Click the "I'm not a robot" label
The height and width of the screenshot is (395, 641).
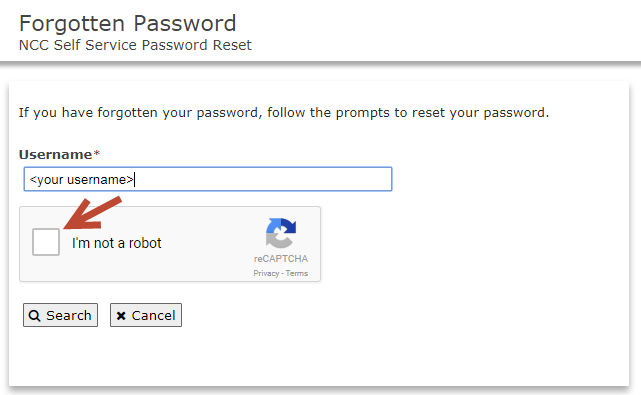(x=117, y=243)
